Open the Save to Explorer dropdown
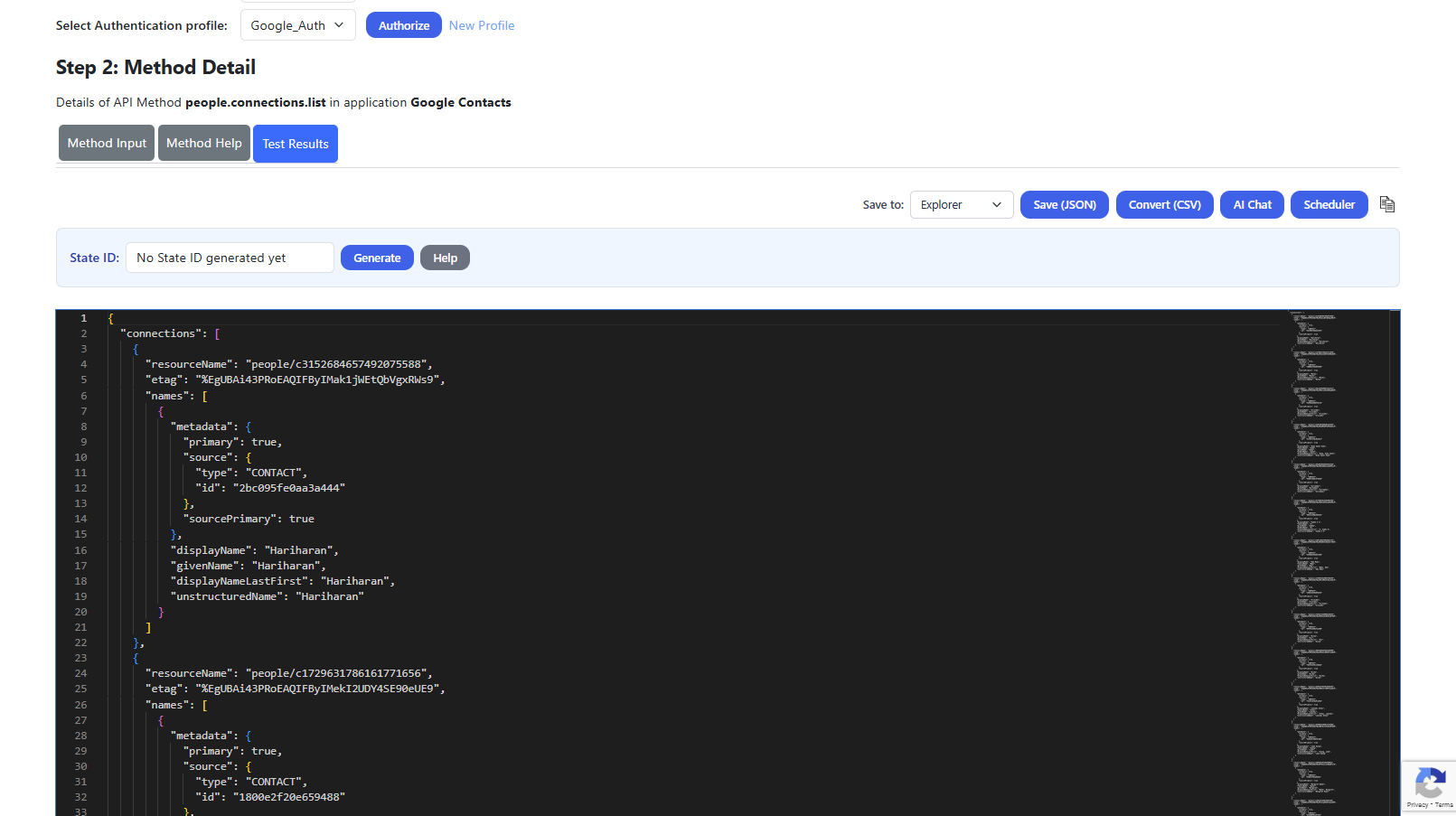1456x816 pixels. pyautogui.click(x=962, y=205)
